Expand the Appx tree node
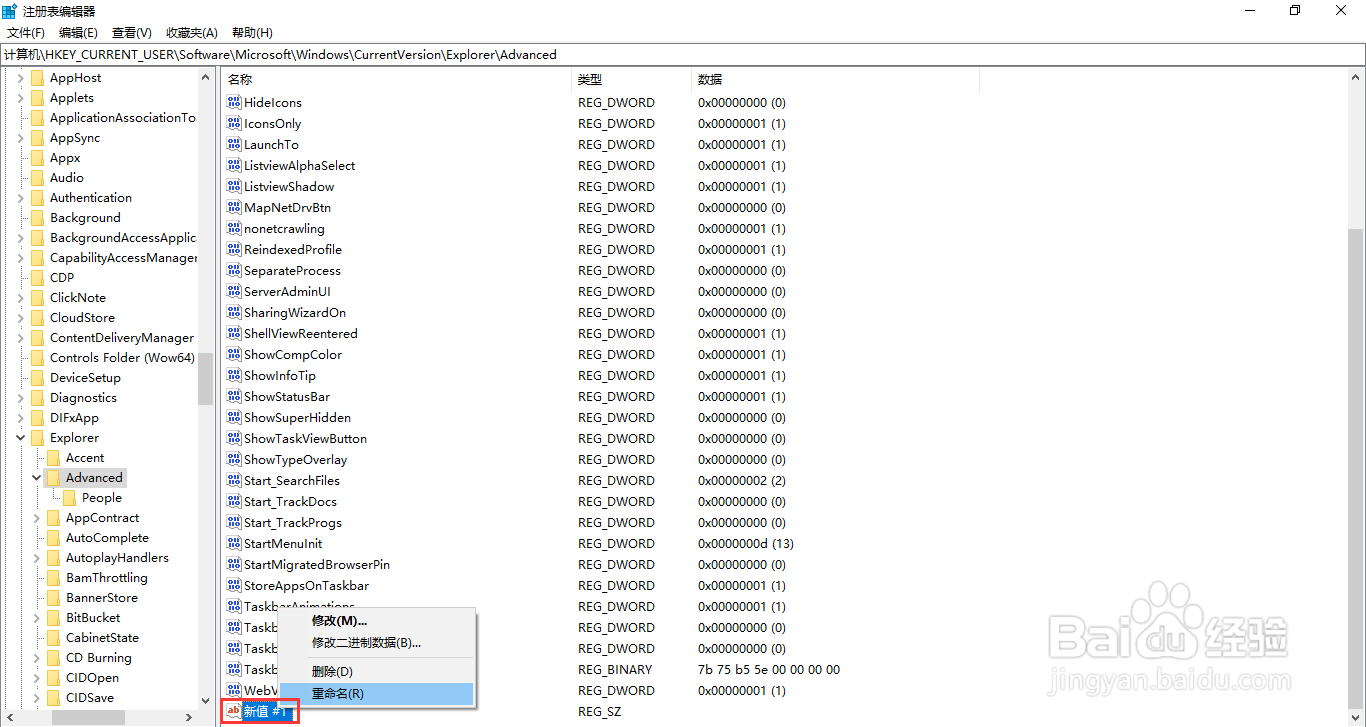Viewport: 1366px width, 727px height. (20, 157)
